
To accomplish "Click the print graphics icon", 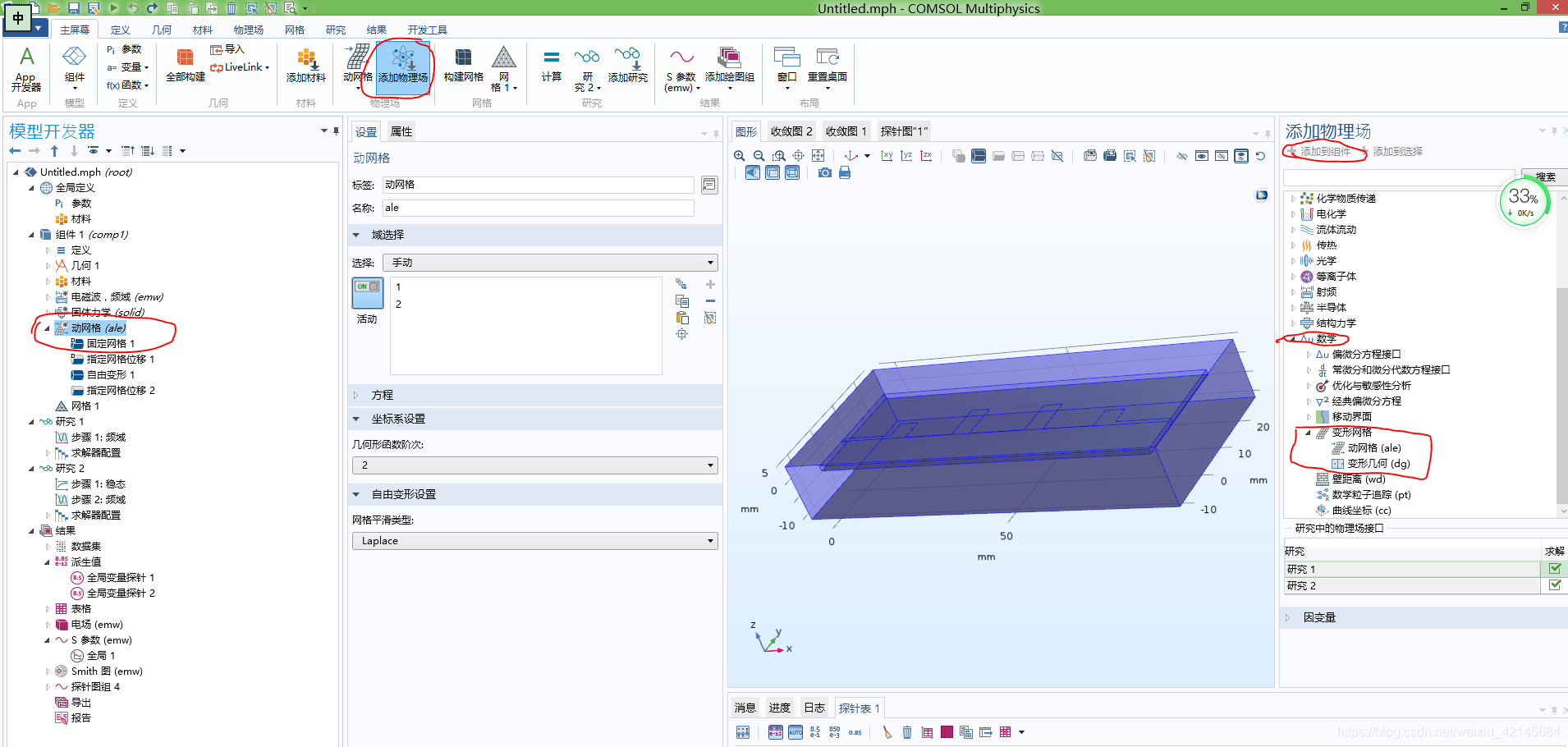I will pyautogui.click(x=845, y=173).
